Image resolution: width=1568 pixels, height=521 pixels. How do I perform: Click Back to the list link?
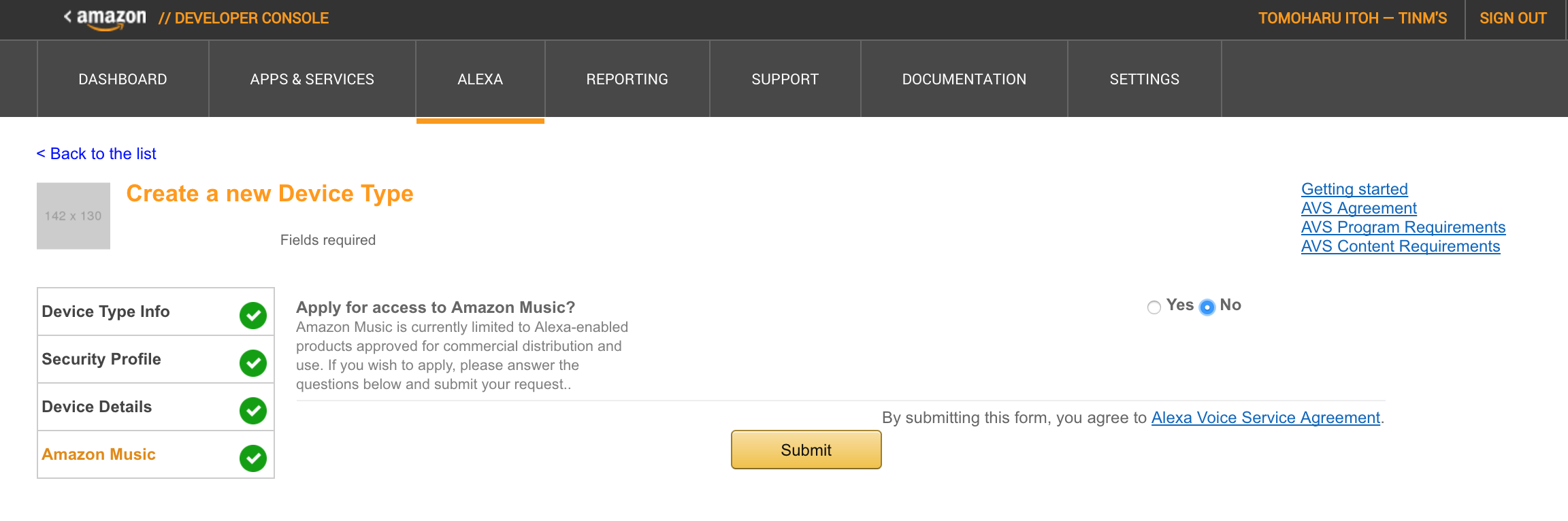[x=96, y=154]
